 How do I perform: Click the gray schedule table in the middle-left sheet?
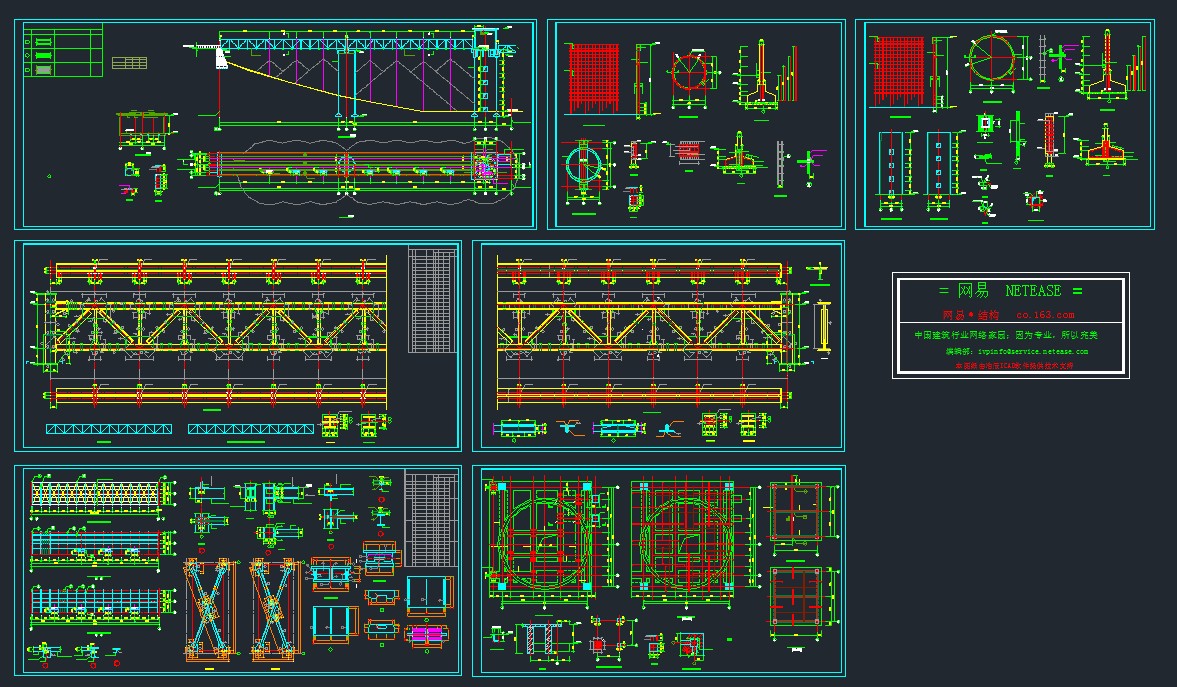tap(432, 300)
